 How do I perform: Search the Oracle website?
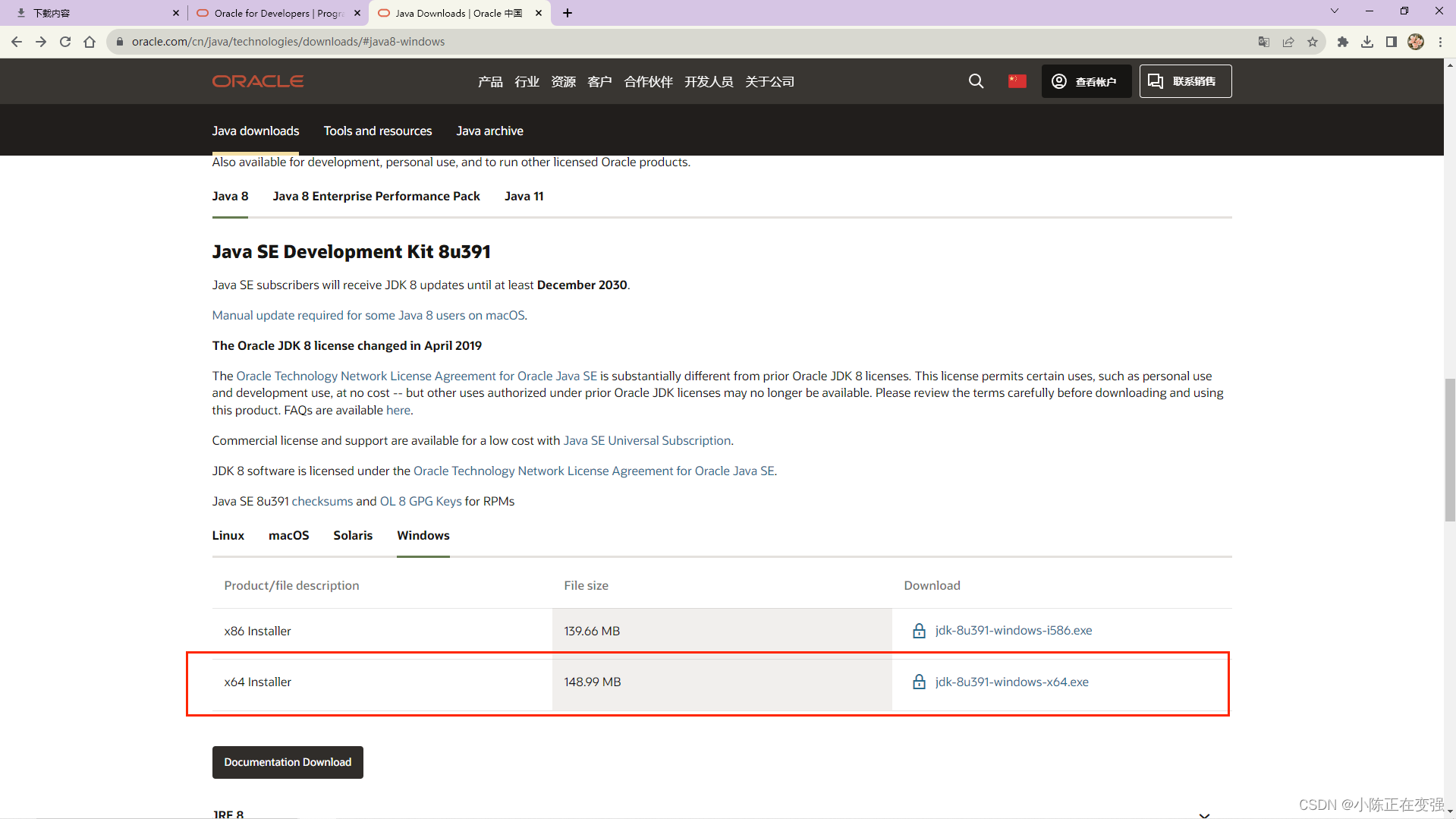coord(976,81)
